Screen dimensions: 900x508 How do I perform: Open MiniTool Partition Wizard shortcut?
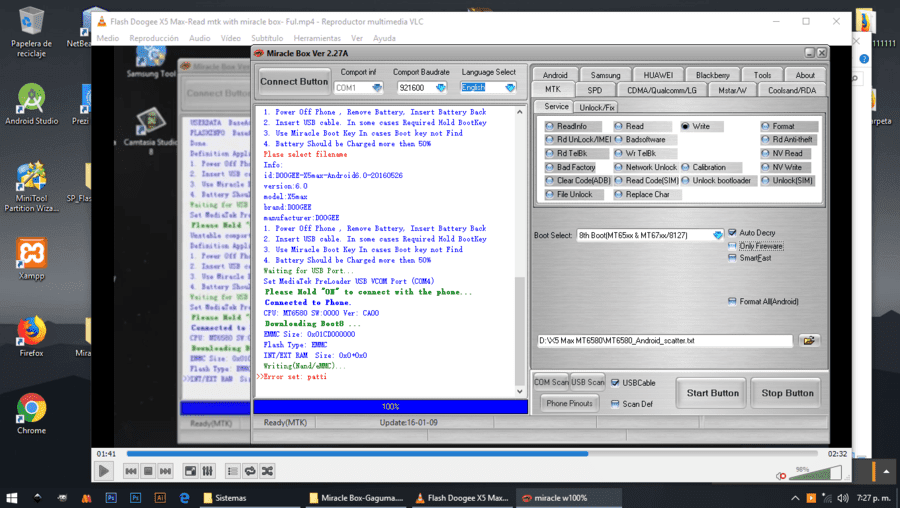point(31,187)
